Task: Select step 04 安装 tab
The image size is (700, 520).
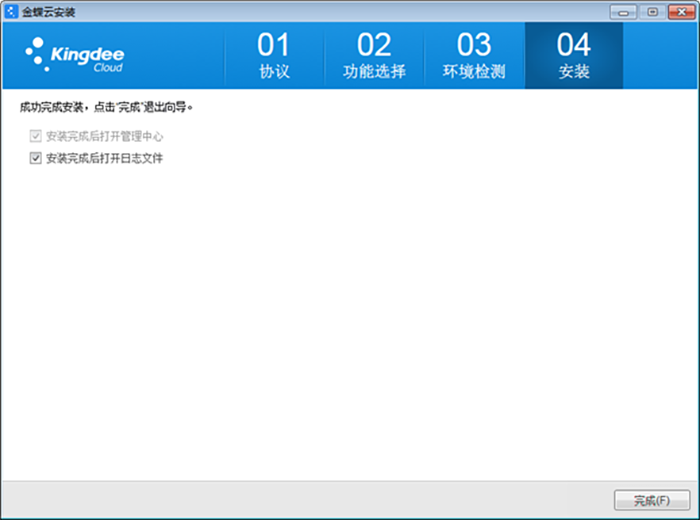Action: pos(574,55)
